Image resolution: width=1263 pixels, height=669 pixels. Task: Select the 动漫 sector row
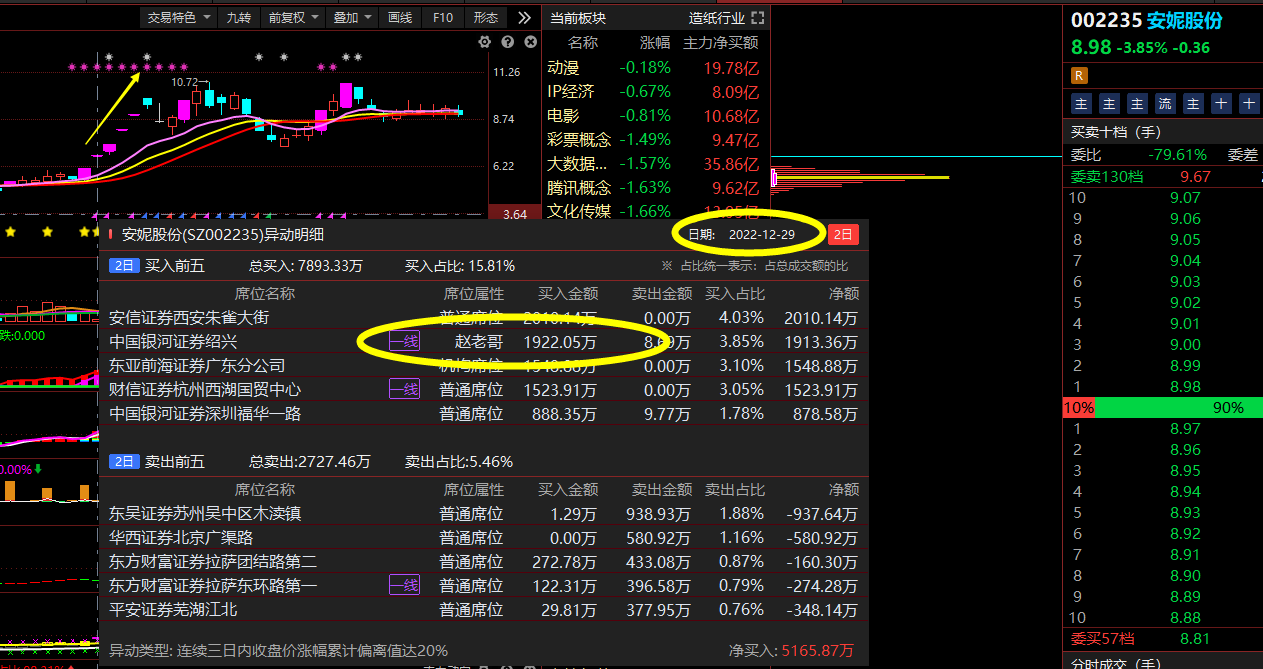(654, 68)
